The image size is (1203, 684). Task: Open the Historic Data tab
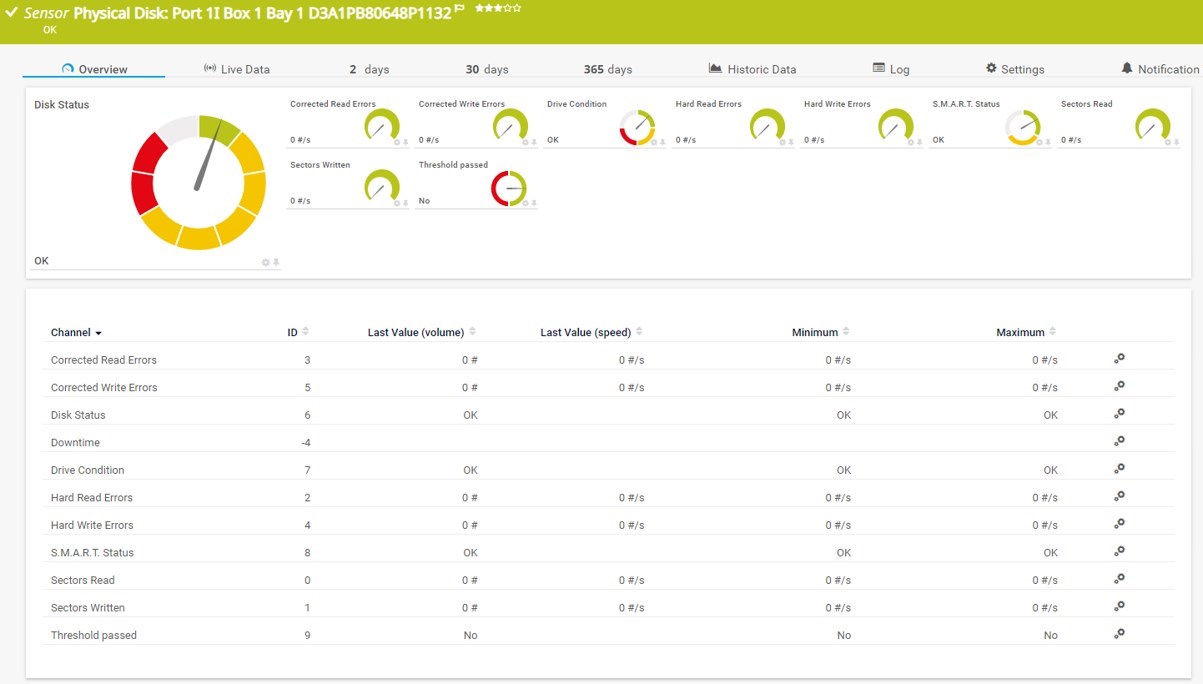[752, 69]
